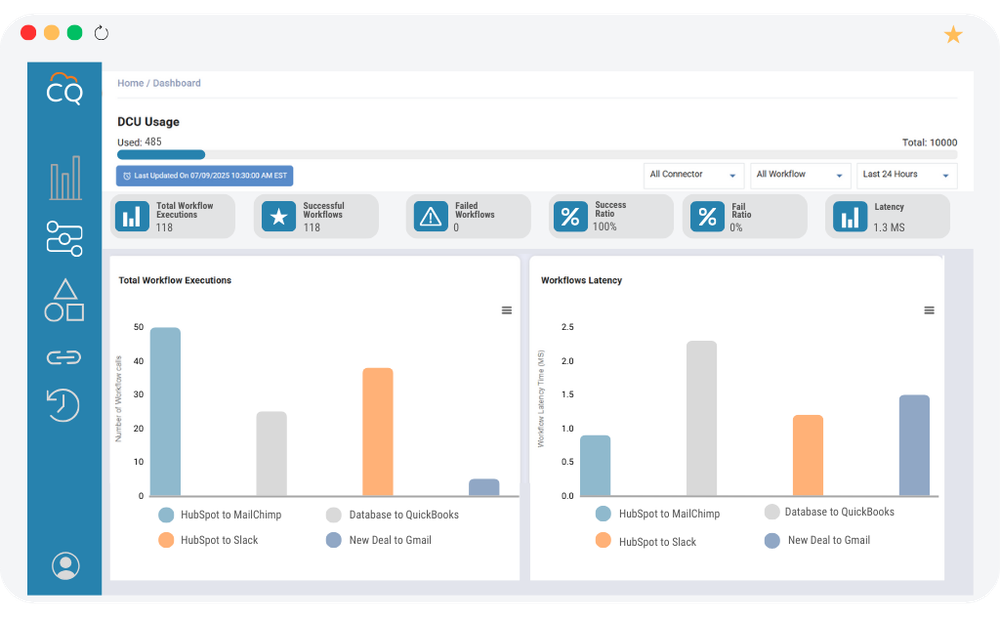
Task: Open the All Connector dropdown
Action: pyautogui.click(x=693, y=174)
